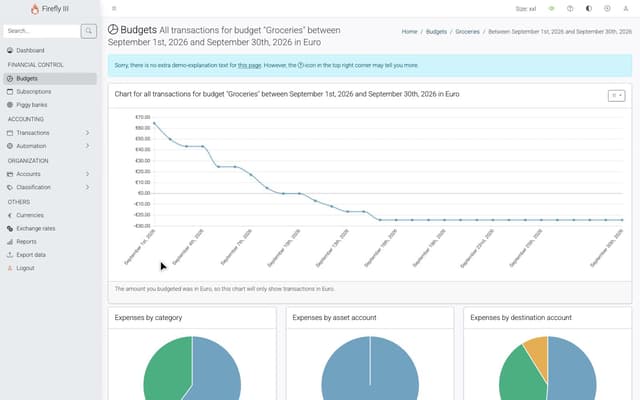Click the chart footnote about Euro transactions
The height and width of the screenshot is (400, 640).
pos(224,289)
